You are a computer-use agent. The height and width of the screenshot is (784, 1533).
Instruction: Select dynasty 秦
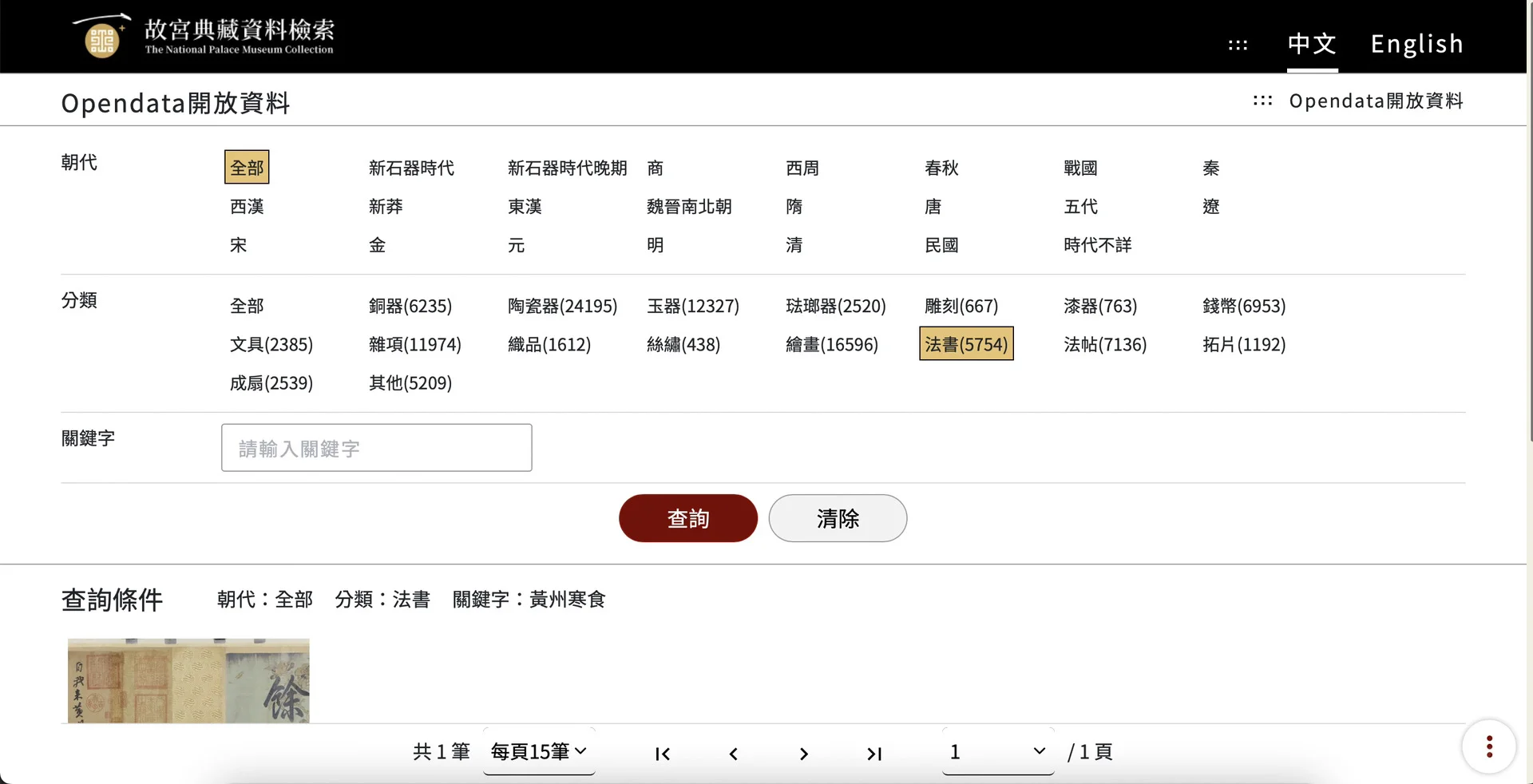tap(1211, 168)
